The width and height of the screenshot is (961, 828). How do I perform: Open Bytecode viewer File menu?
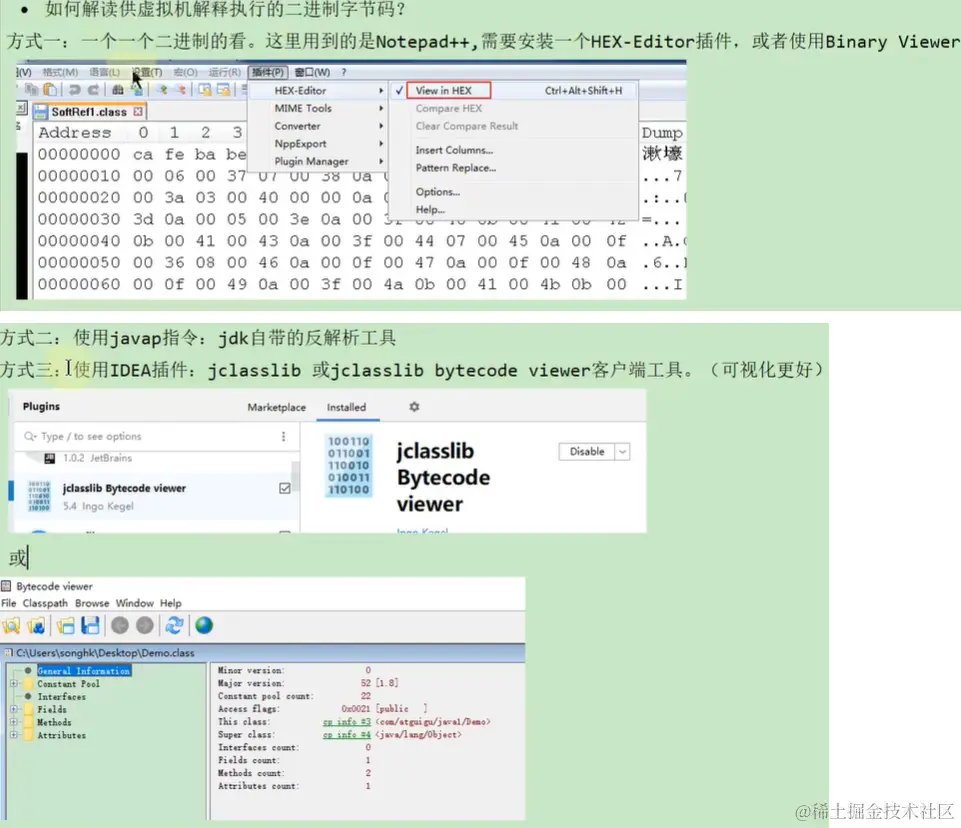click(9, 603)
